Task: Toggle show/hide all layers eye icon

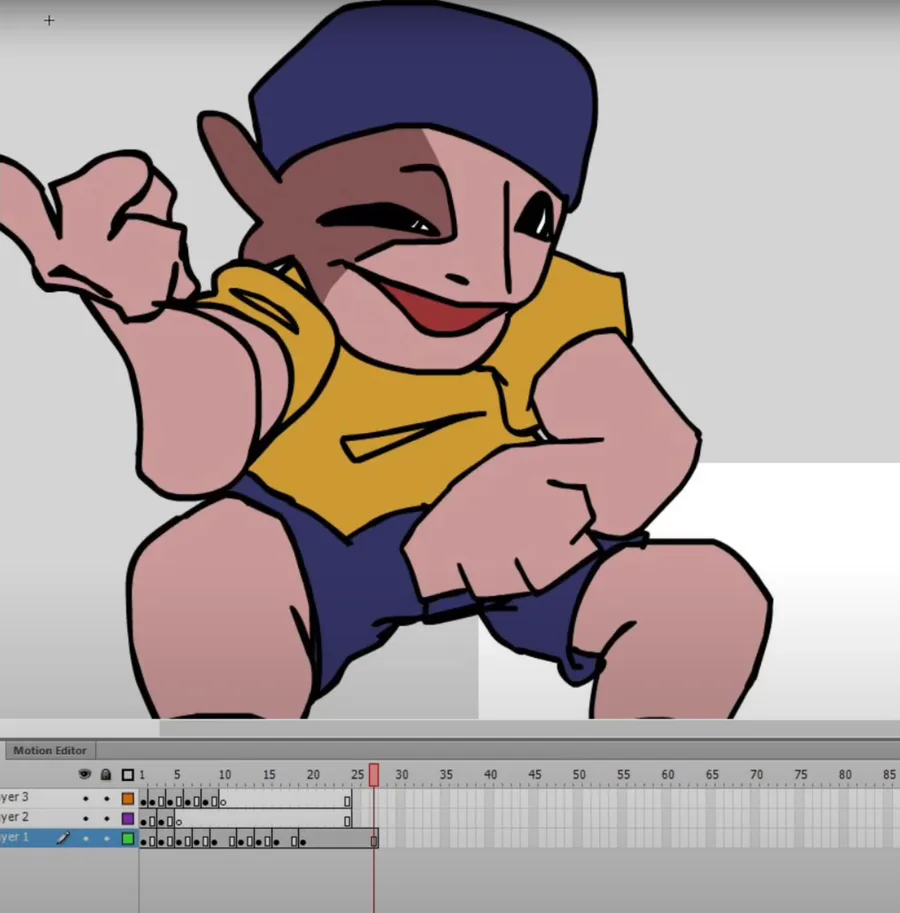Action: click(85, 774)
